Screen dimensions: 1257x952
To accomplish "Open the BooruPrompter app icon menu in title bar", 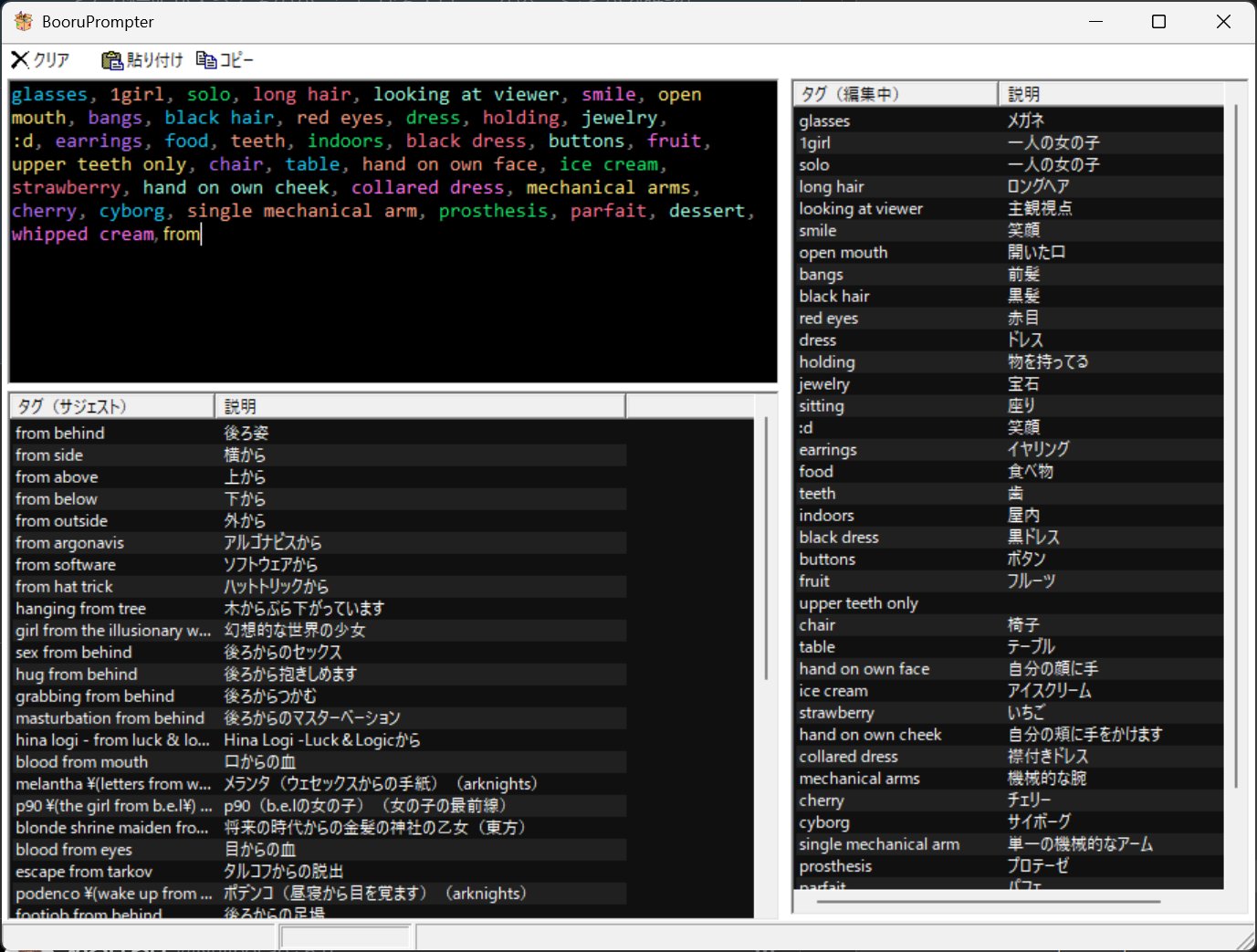I will [x=24, y=21].
